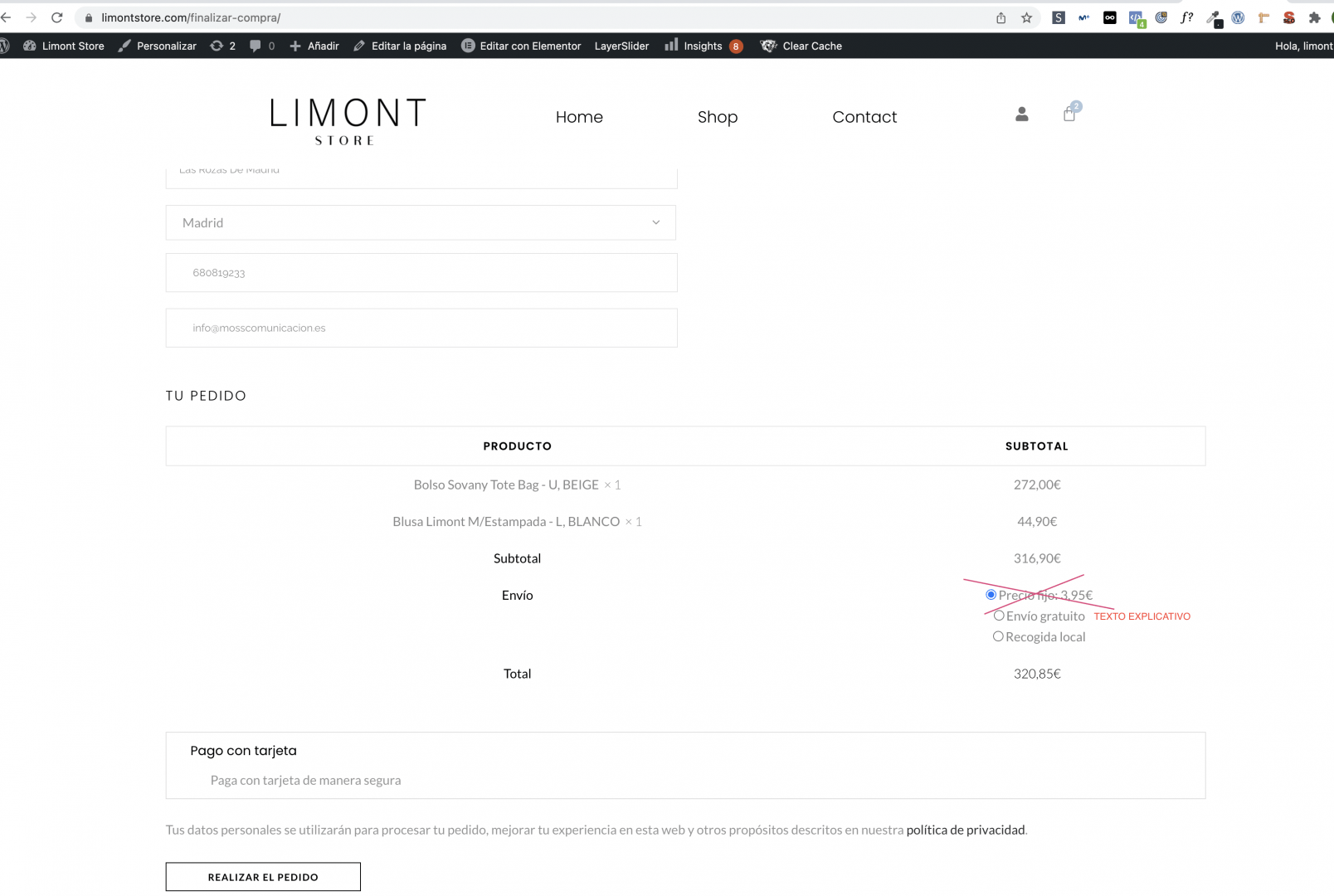Open the política de privacidad link
Image resolution: width=1334 pixels, height=896 pixels.
coord(966,830)
